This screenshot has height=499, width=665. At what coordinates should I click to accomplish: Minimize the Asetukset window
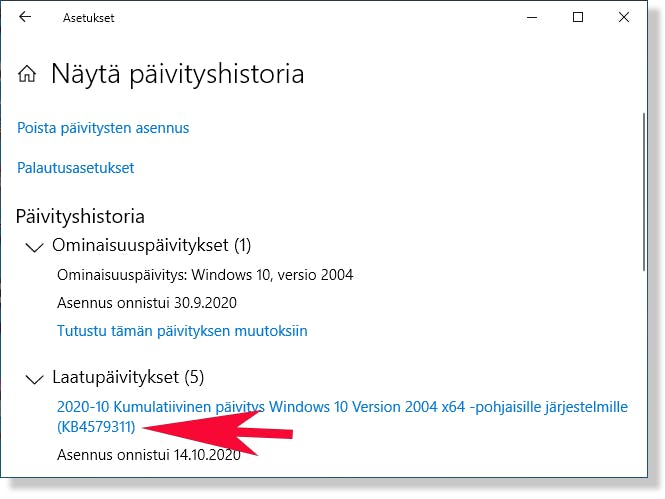[532, 17]
